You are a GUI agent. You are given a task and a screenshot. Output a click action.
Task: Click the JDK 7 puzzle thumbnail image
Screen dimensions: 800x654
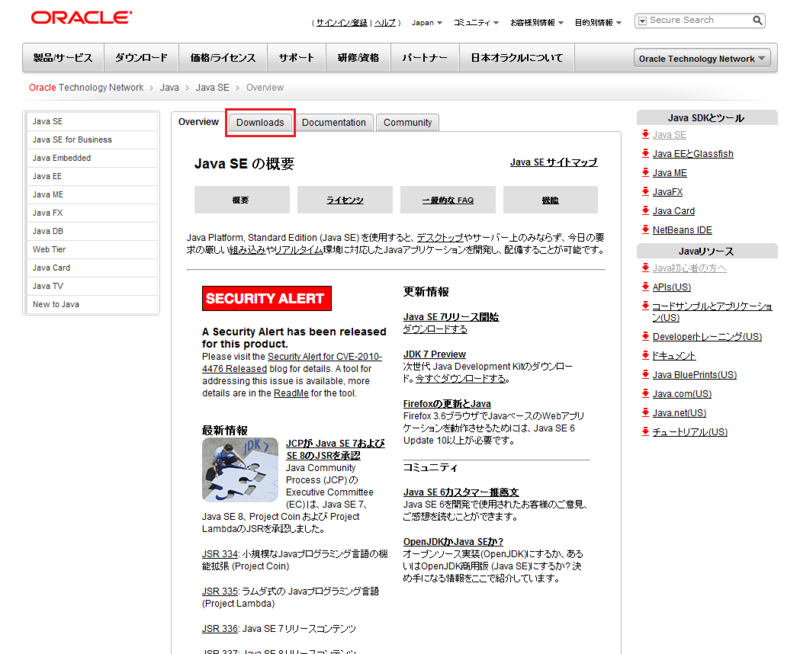tap(240, 470)
